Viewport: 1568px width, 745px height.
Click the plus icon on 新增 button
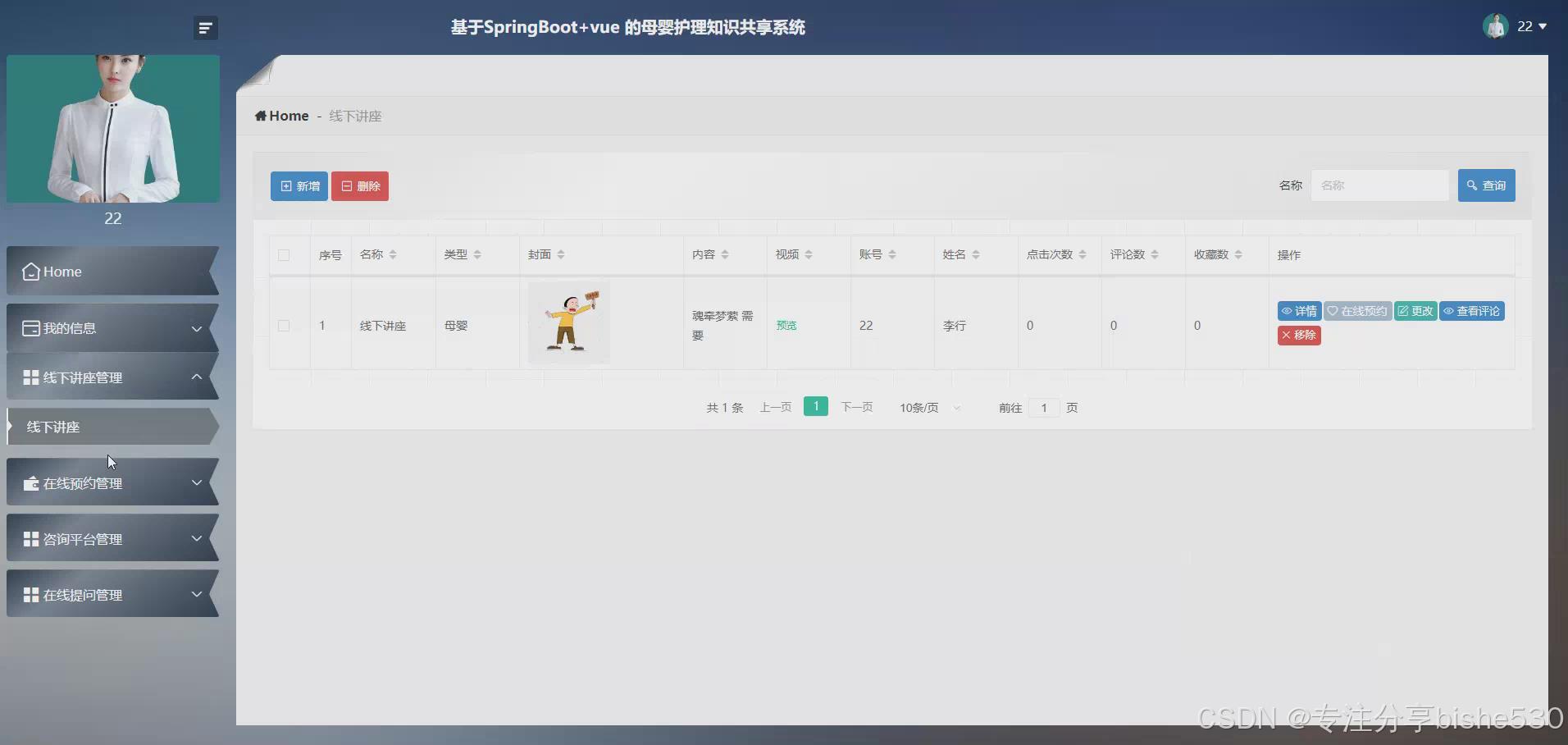pyautogui.click(x=286, y=185)
